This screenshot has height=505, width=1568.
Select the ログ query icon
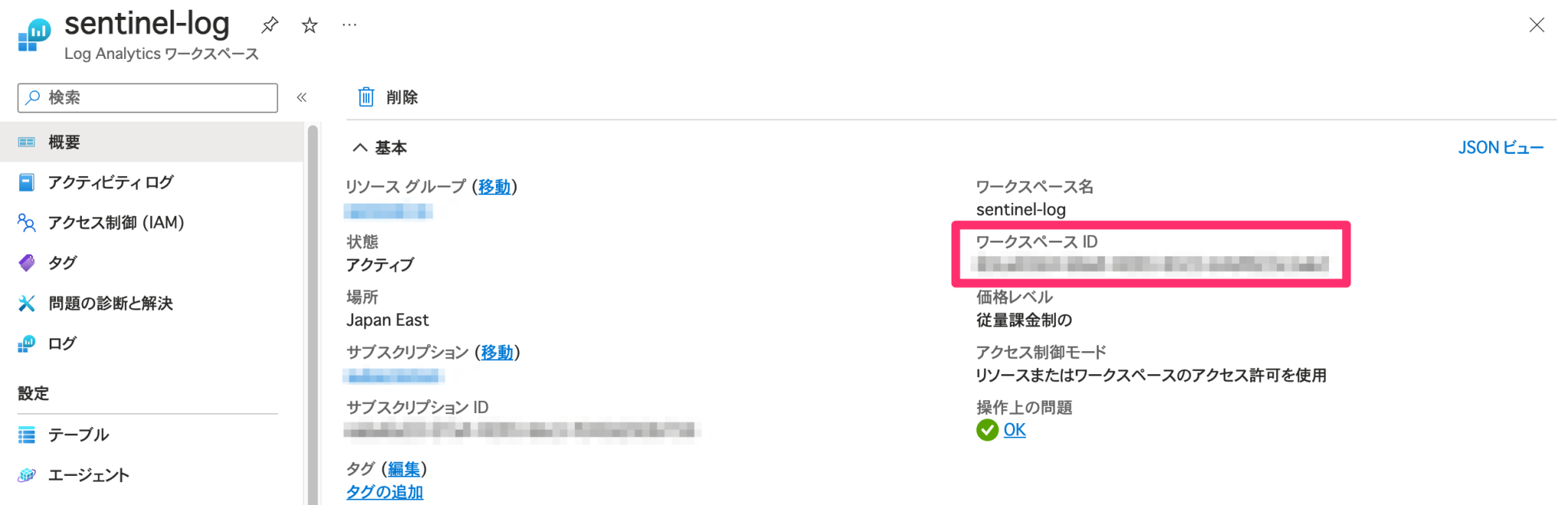[27, 344]
